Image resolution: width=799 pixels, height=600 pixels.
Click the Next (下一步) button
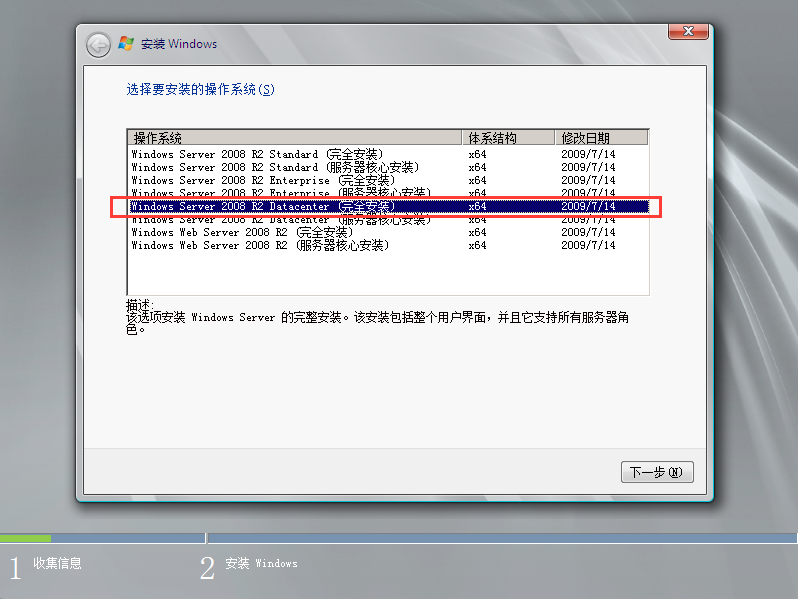point(657,472)
